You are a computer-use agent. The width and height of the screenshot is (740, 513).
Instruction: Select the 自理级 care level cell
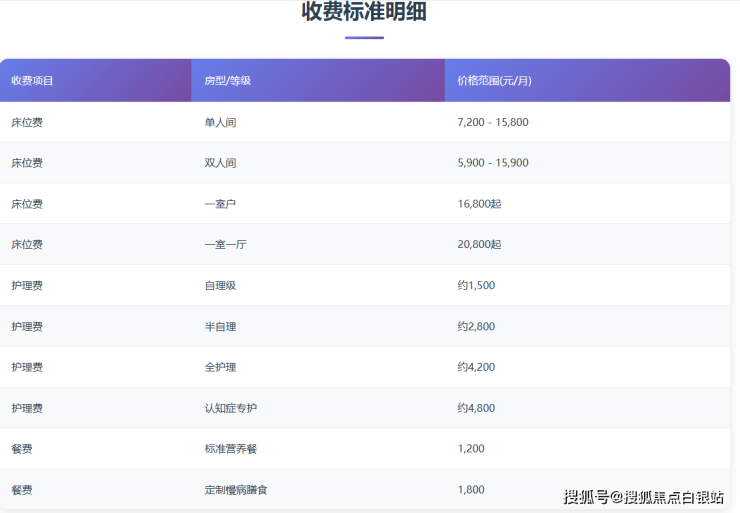220,286
